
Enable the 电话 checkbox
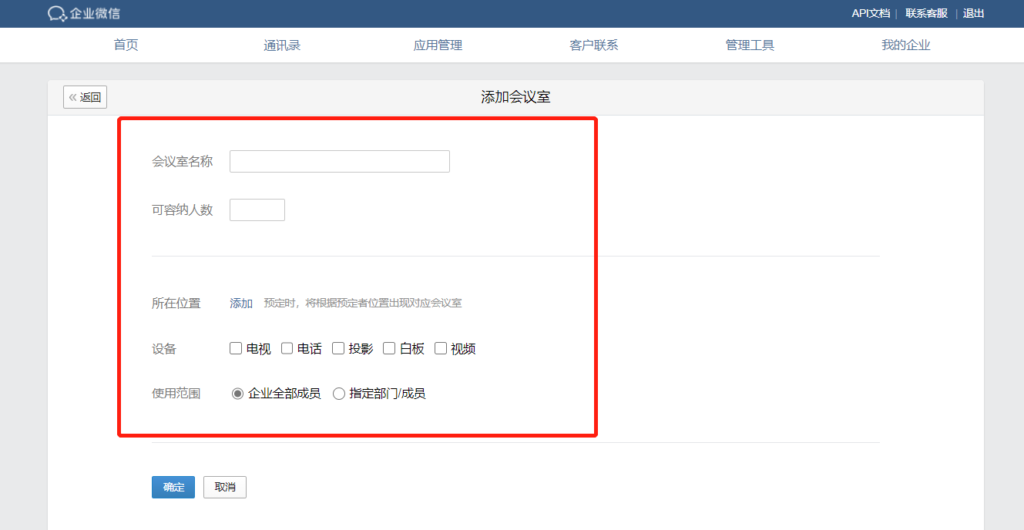[287, 349]
